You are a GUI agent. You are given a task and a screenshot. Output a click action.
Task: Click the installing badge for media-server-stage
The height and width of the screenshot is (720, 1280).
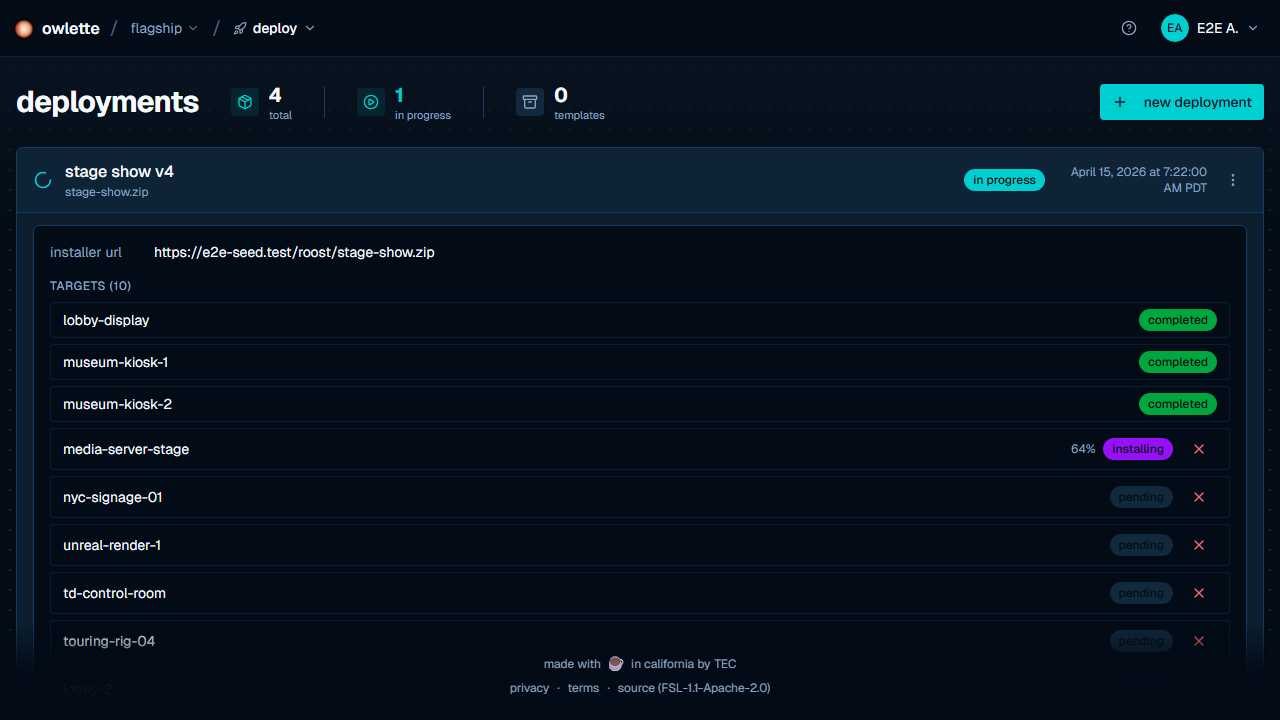point(1138,449)
